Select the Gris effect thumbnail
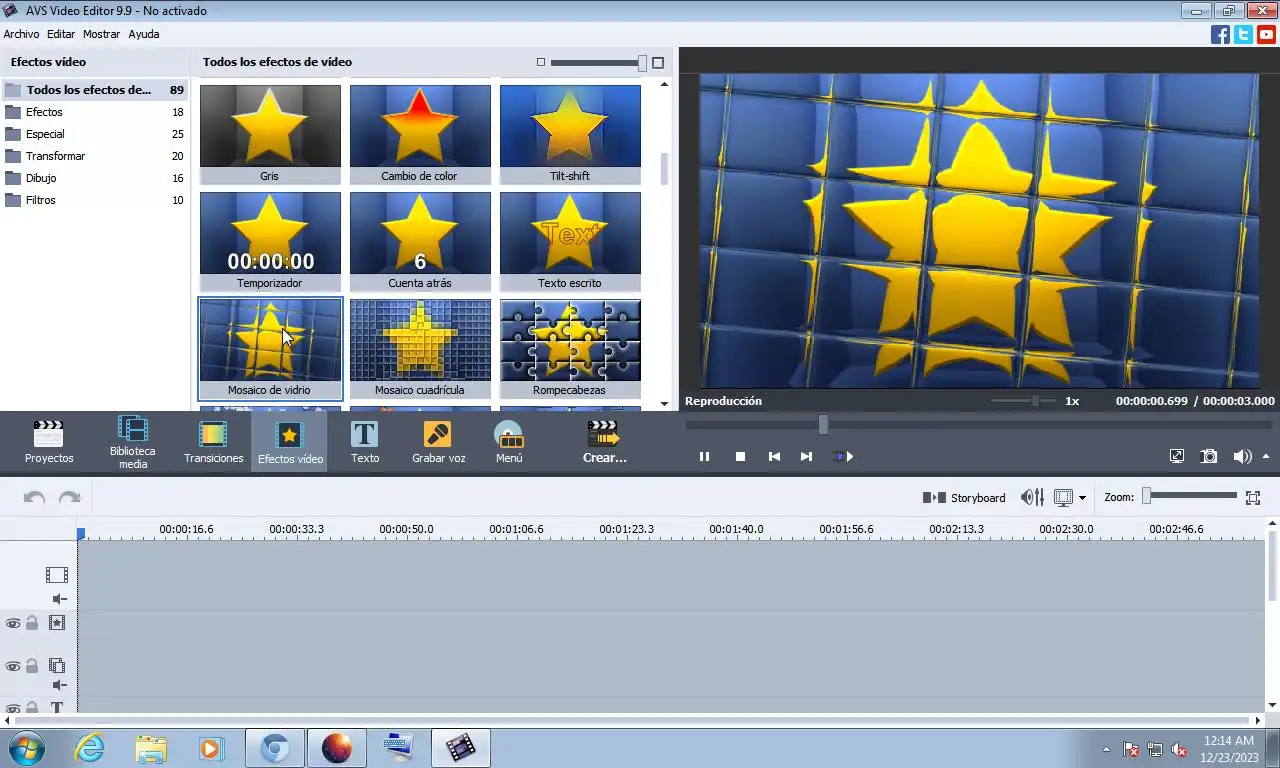This screenshot has height=768, width=1280. click(270, 134)
